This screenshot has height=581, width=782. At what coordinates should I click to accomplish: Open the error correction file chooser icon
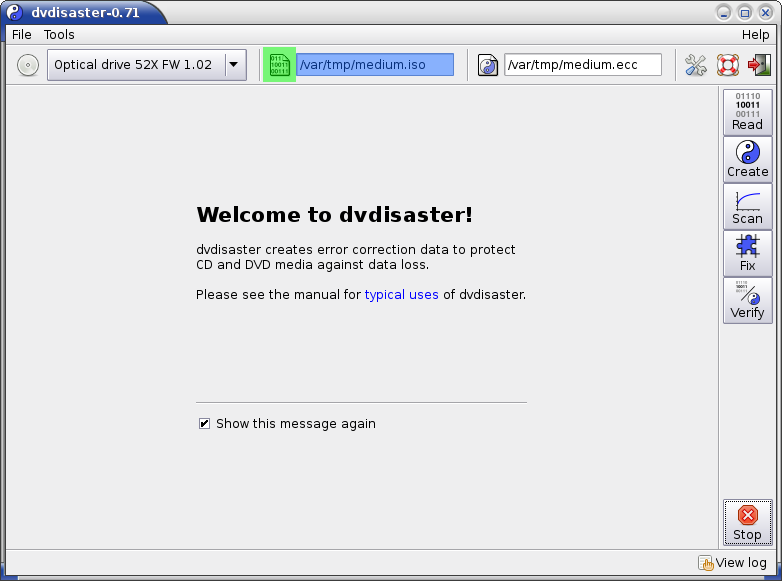pyautogui.click(x=488, y=65)
